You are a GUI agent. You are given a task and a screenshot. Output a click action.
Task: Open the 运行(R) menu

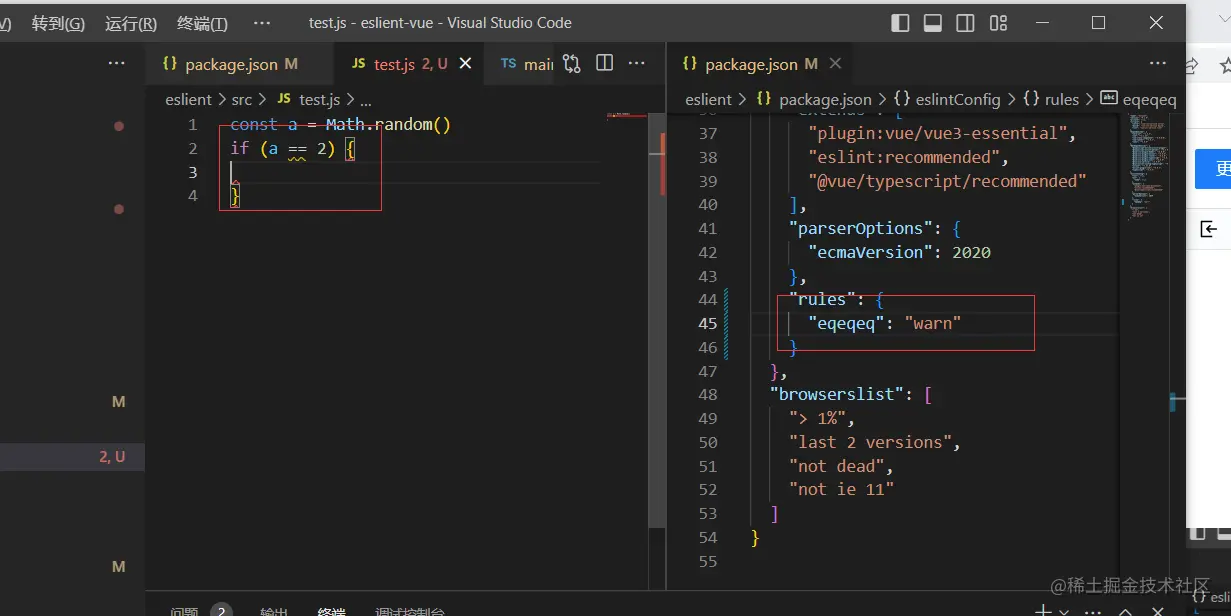[130, 23]
